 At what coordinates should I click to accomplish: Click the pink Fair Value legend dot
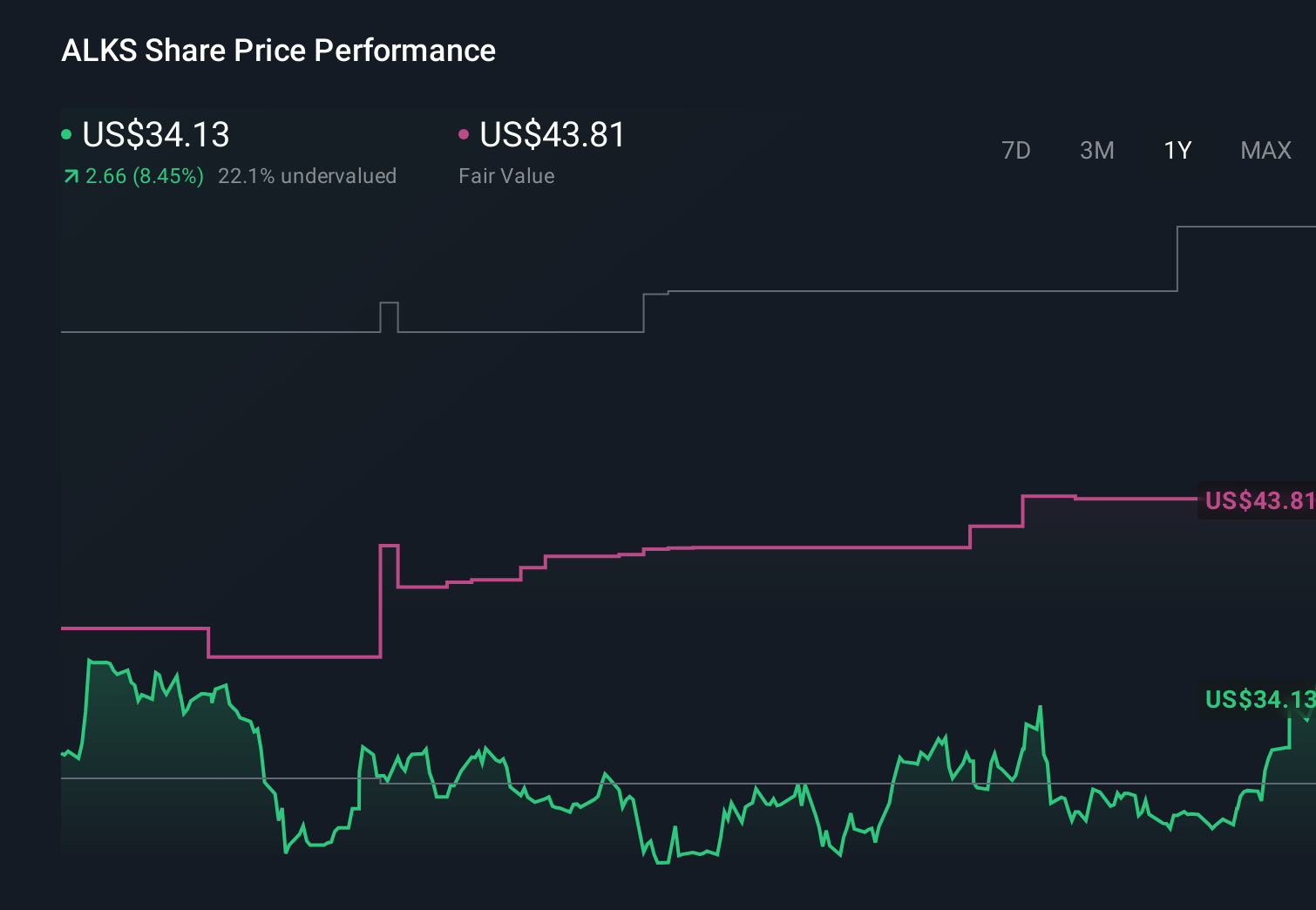465,133
